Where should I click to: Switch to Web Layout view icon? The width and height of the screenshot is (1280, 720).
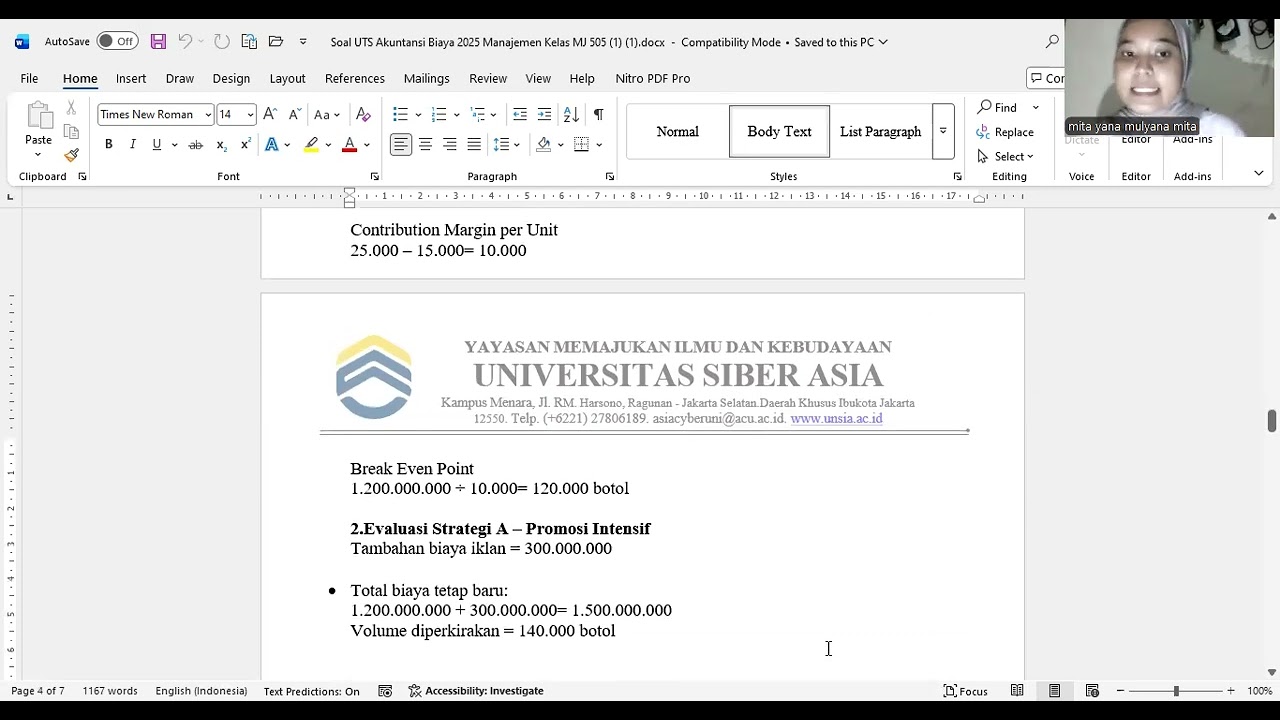(1092, 690)
